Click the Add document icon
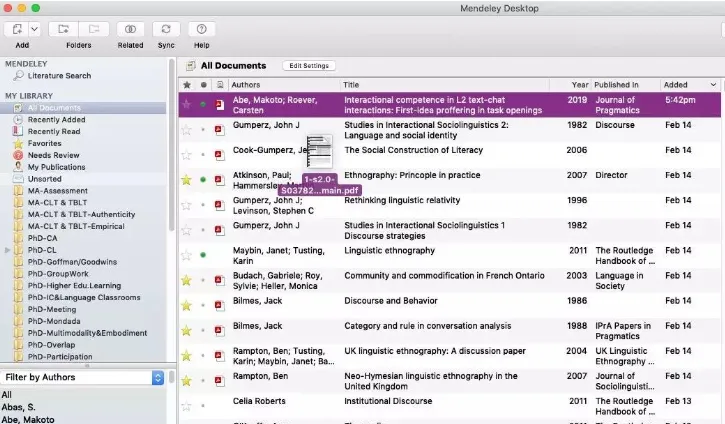 coord(17,29)
